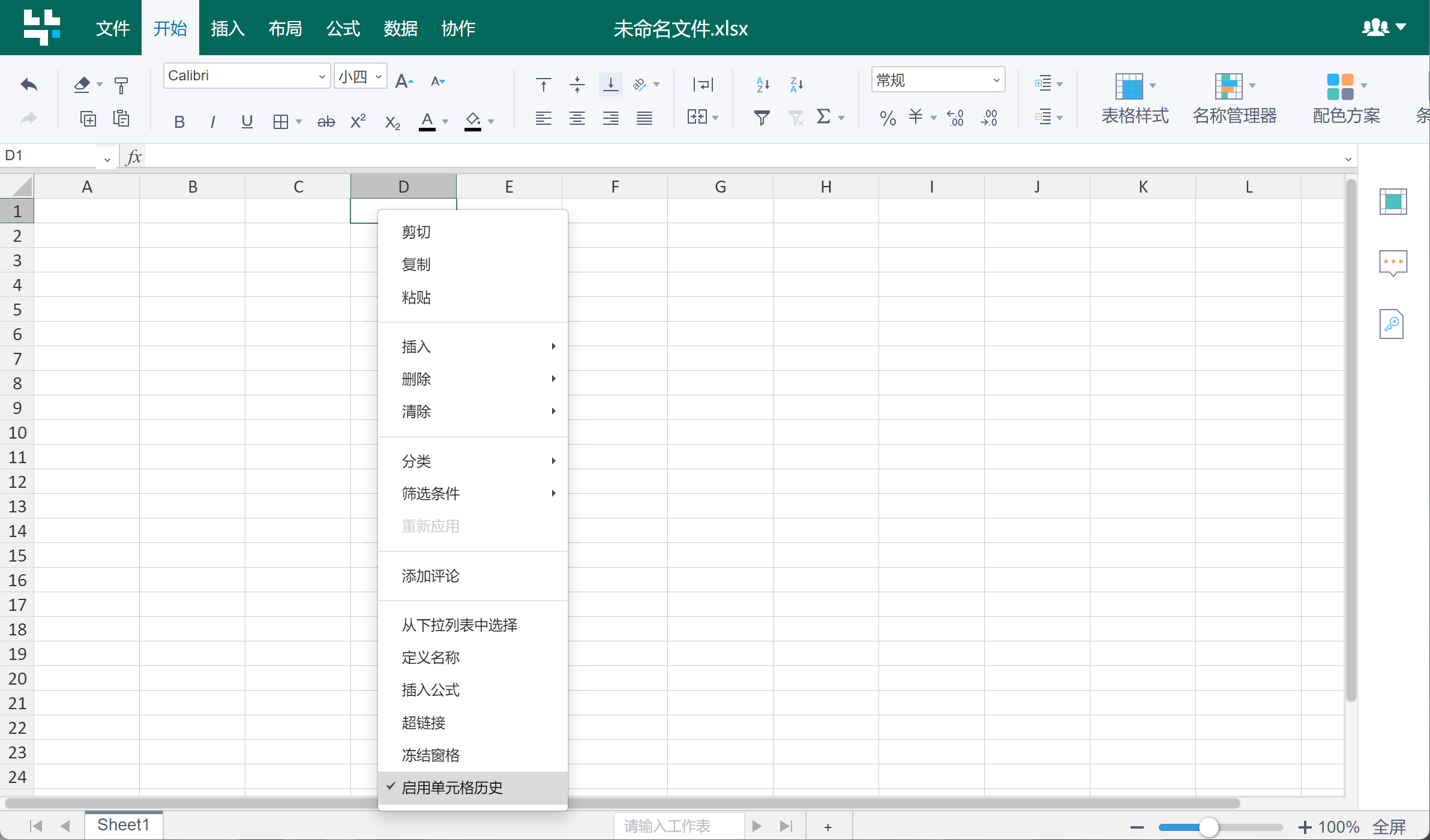Screen dimensions: 1430x840
Task: Decrease font size with A-down icon
Action: point(438,81)
